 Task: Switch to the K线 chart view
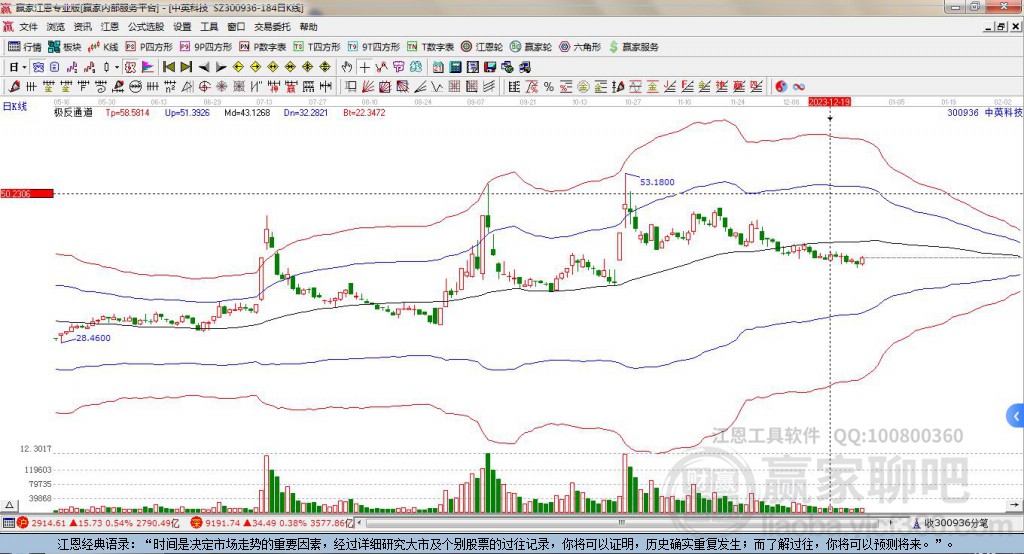coord(103,47)
